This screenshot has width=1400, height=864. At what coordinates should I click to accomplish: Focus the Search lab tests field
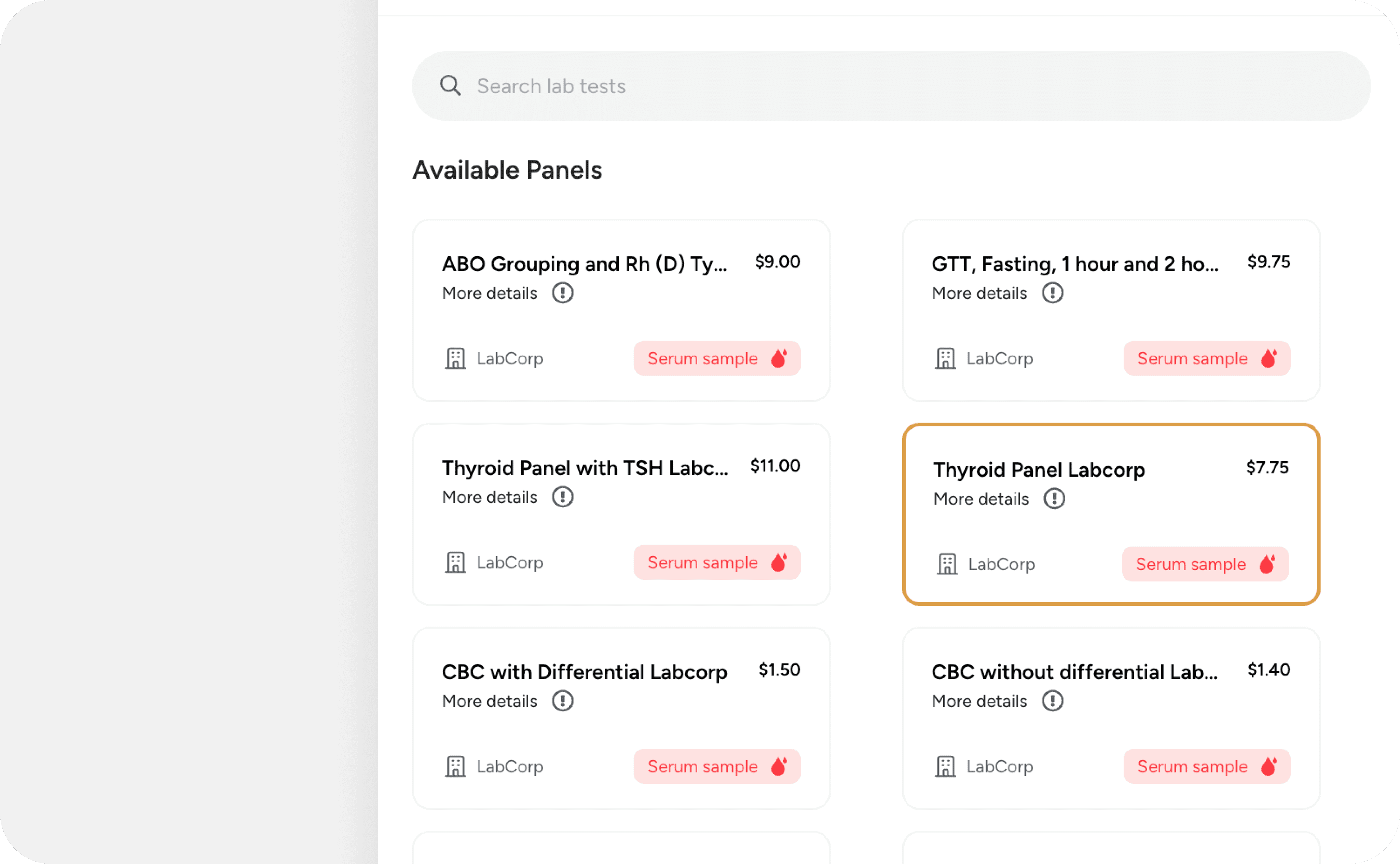[891, 86]
